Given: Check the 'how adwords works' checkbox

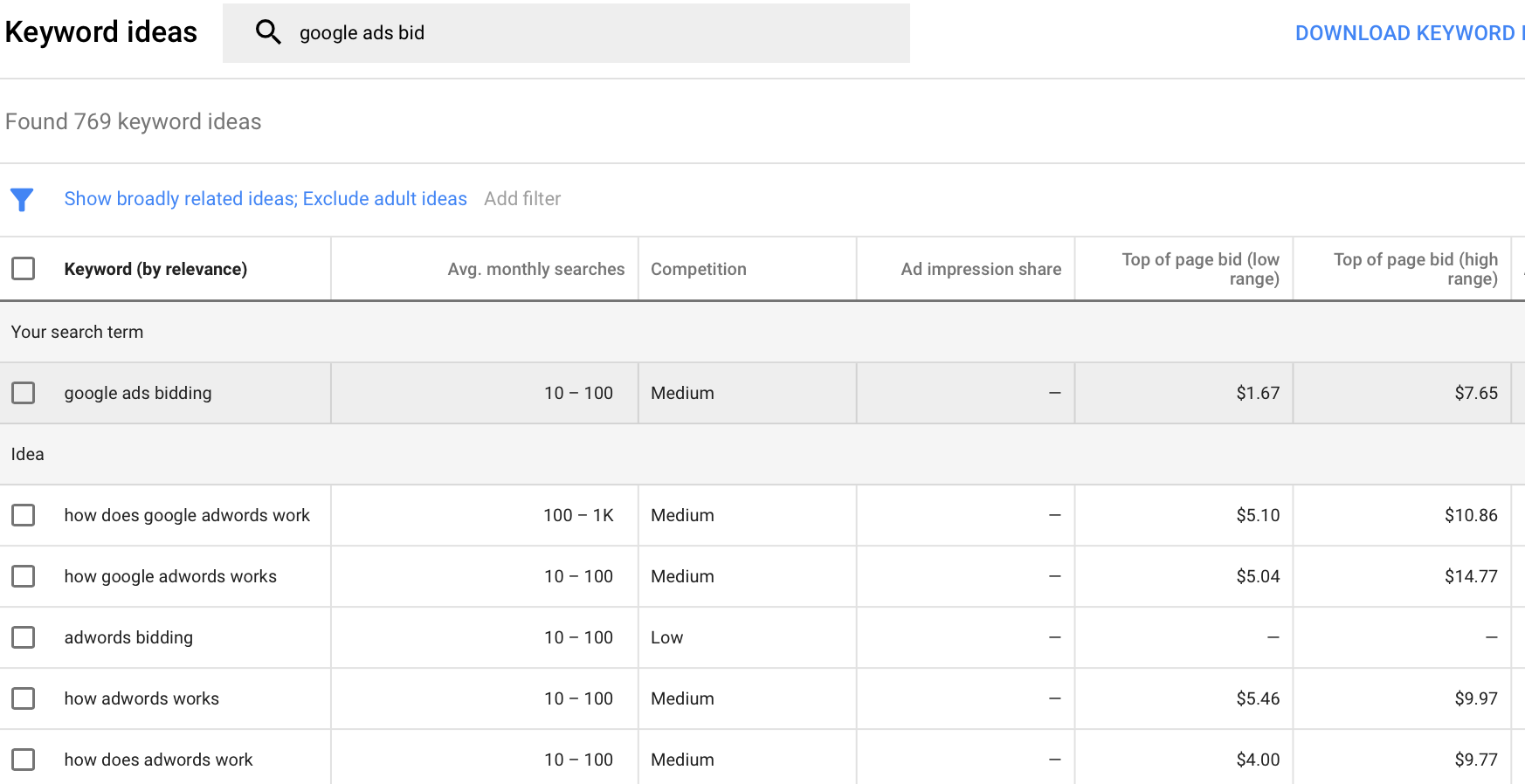Looking at the screenshot, I should (24, 698).
